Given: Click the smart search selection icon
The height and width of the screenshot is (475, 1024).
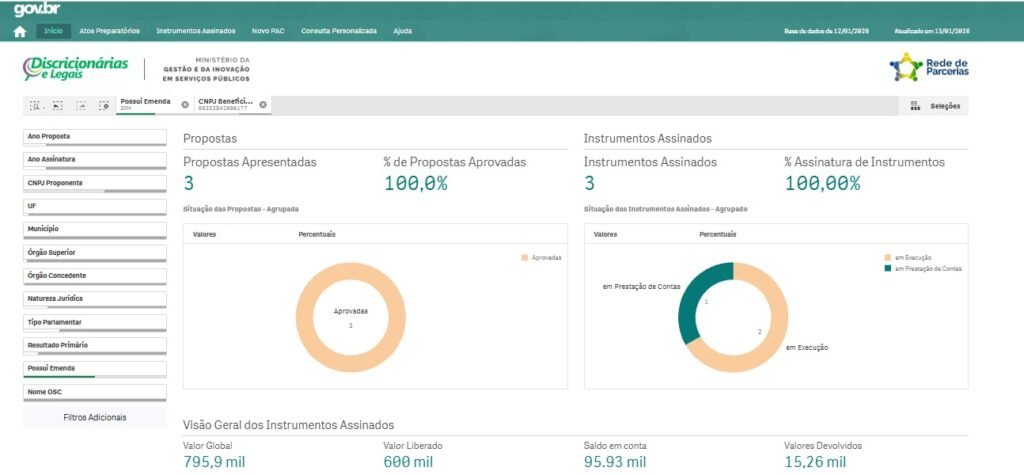Looking at the screenshot, I should 36,105.
